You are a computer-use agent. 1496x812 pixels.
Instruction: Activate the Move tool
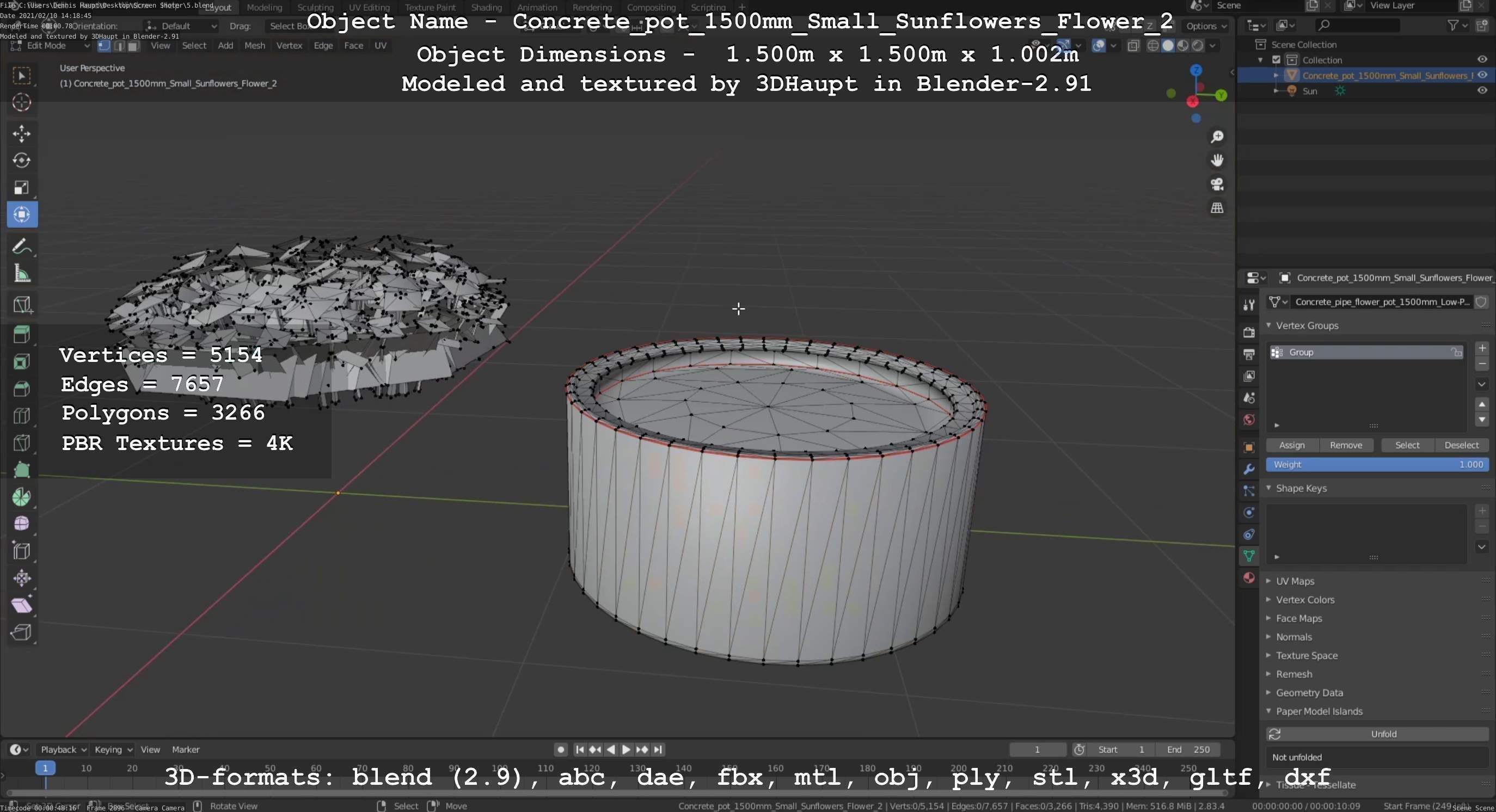(21, 133)
